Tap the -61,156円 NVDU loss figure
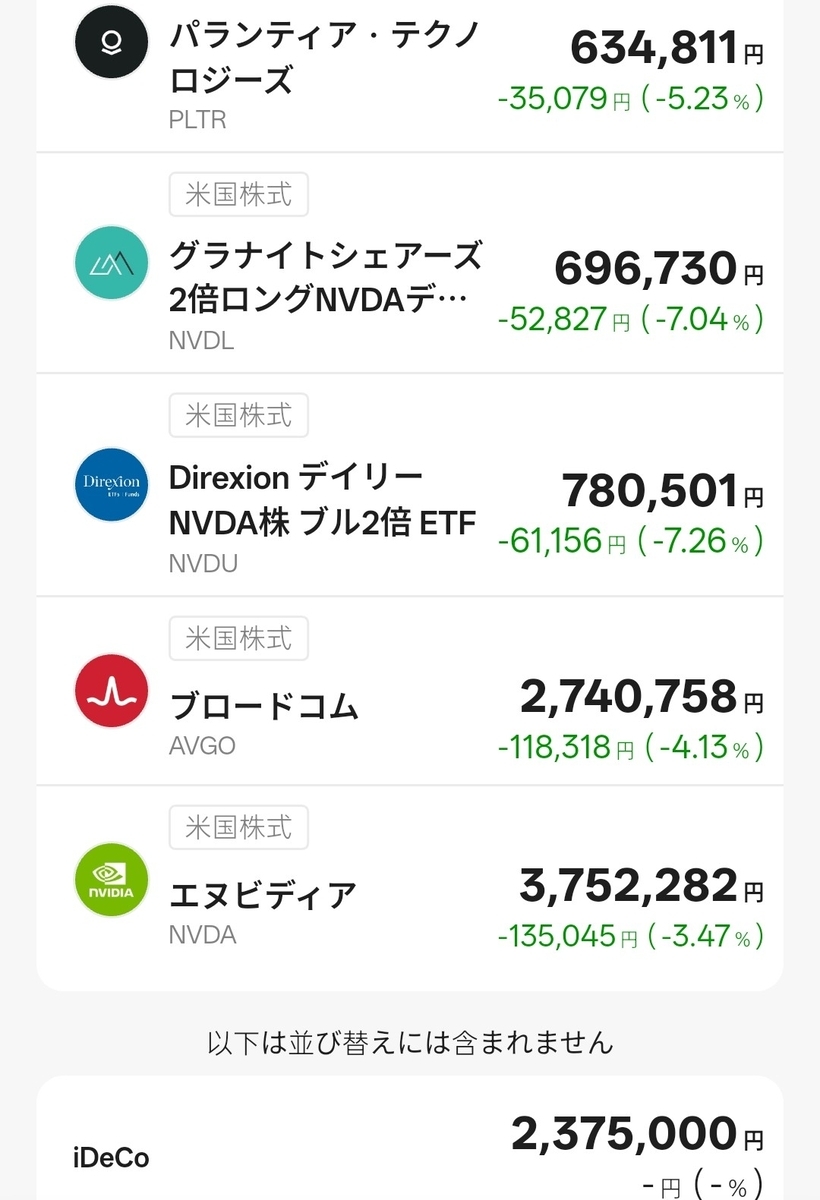 (563, 542)
